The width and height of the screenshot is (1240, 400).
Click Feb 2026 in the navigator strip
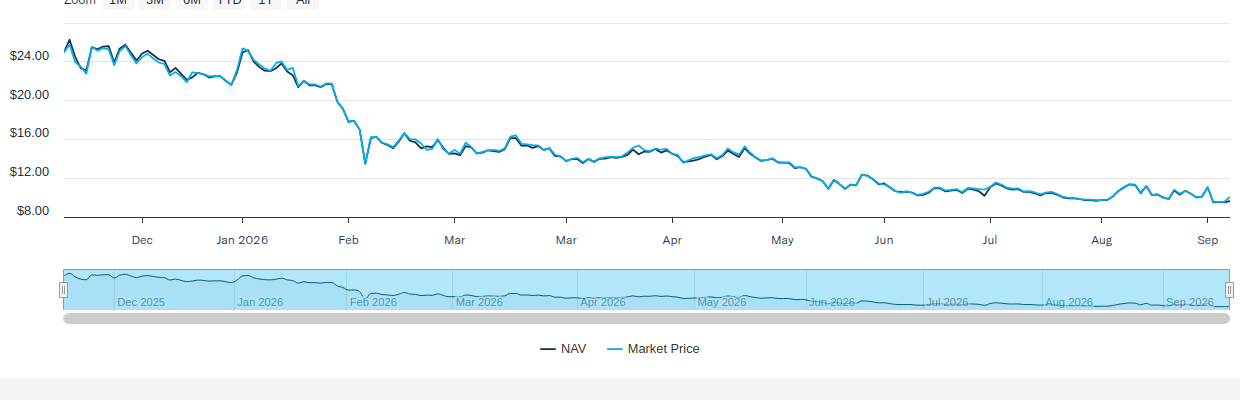[373, 302]
